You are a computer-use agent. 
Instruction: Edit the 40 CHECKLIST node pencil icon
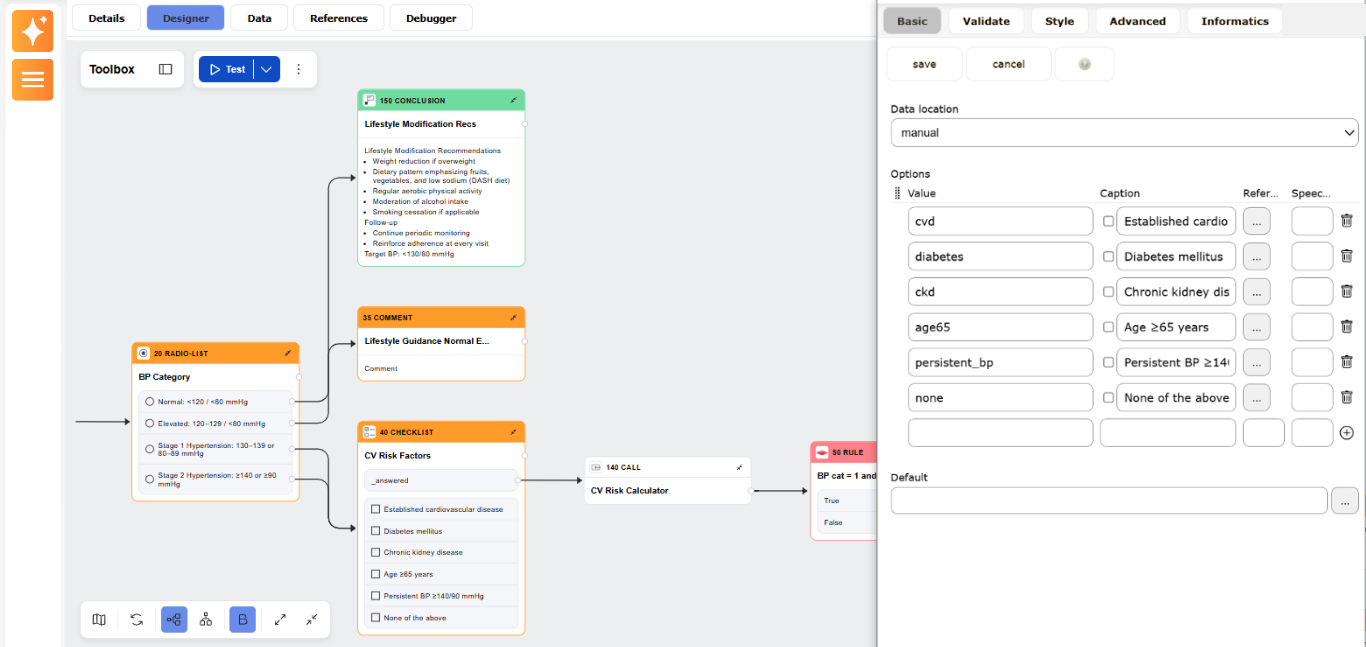coord(514,432)
